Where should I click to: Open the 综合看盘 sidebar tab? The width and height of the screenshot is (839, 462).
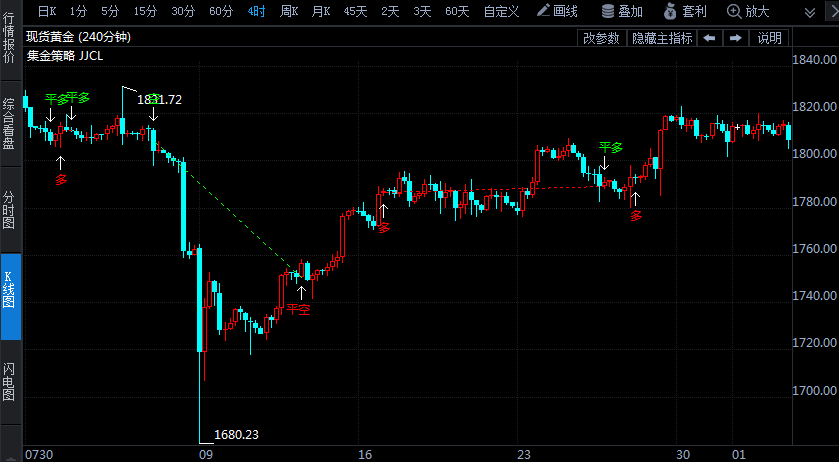coord(9,123)
